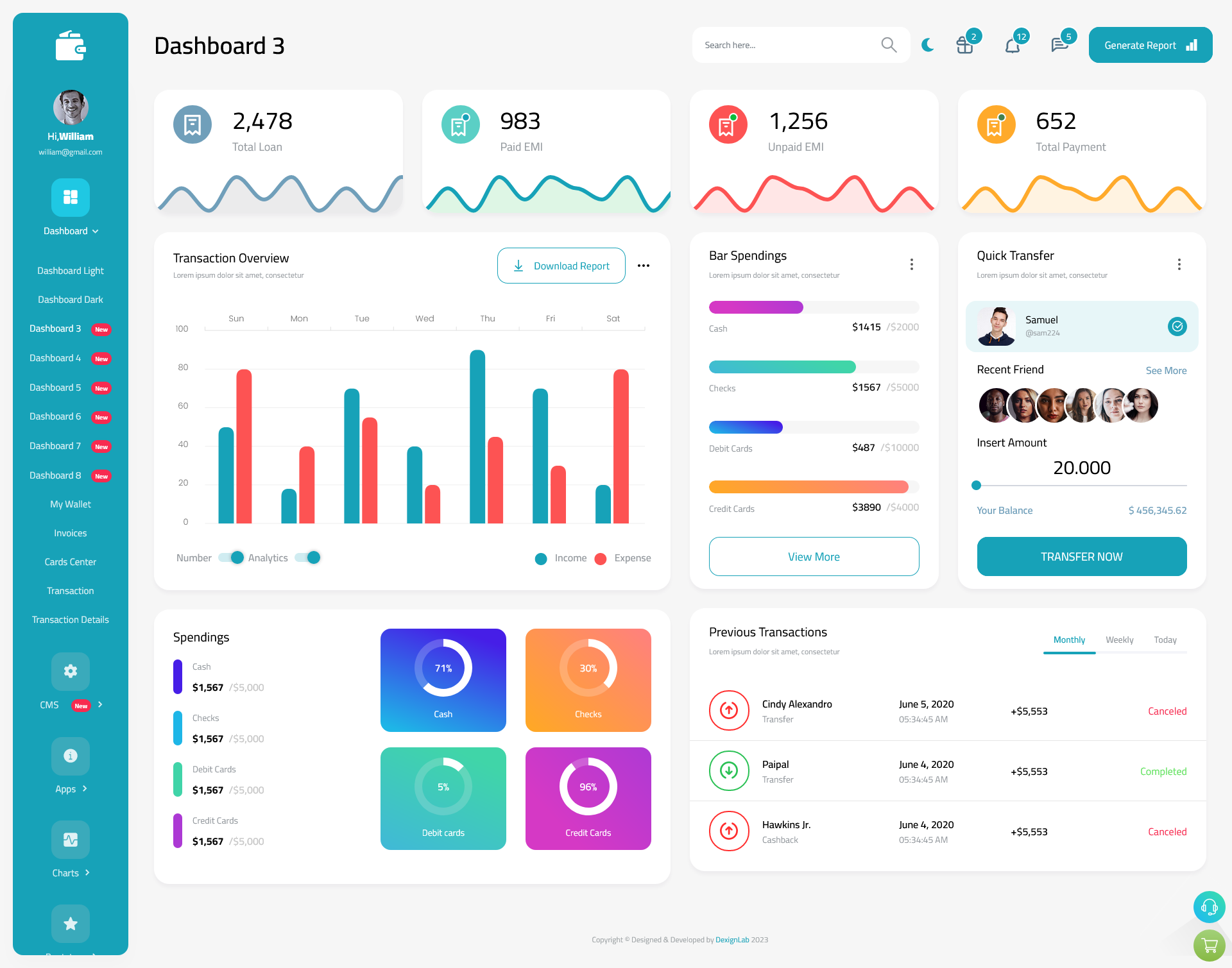This screenshot has height=968, width=1232.
Task: Toggle the Analytics data switch
Action: pos(310,557)
